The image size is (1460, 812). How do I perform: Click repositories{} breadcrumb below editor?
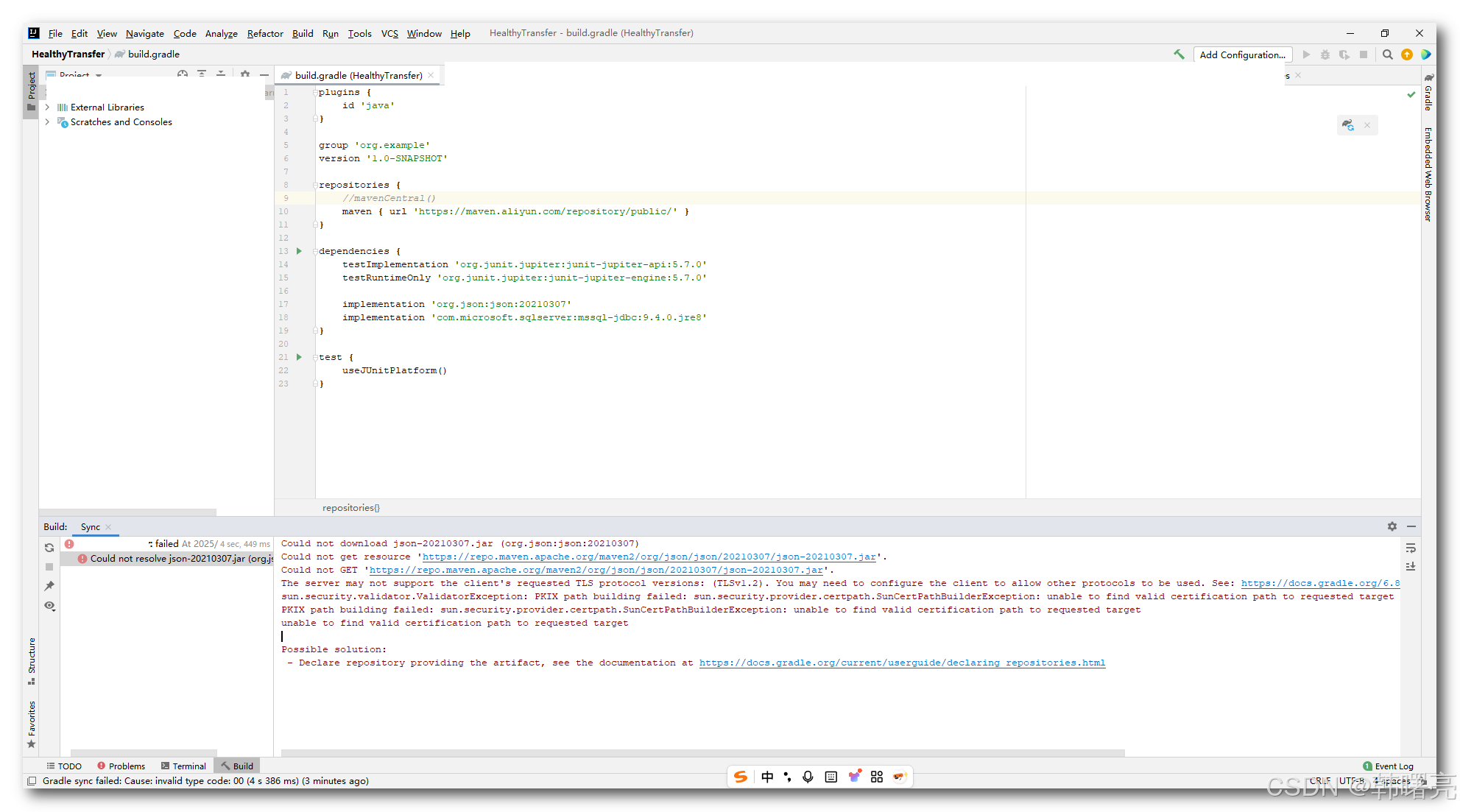351,508
